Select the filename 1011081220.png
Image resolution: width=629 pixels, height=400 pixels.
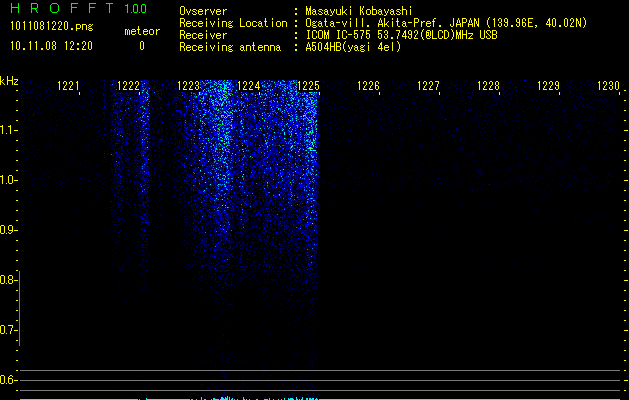click(x=52, y=26)
